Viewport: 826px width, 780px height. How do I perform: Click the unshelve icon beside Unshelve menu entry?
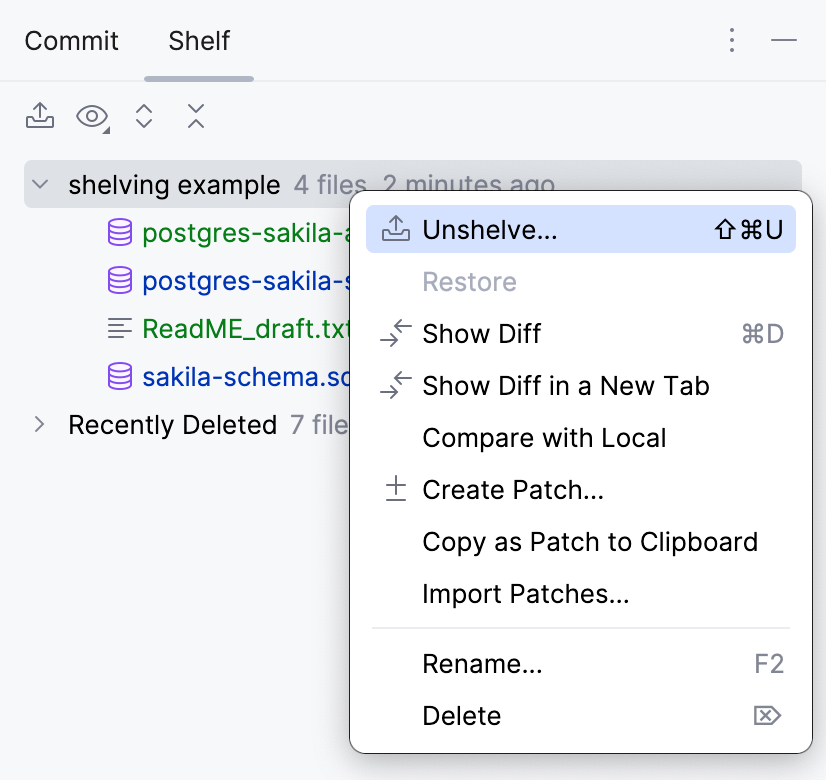[396, 229]
